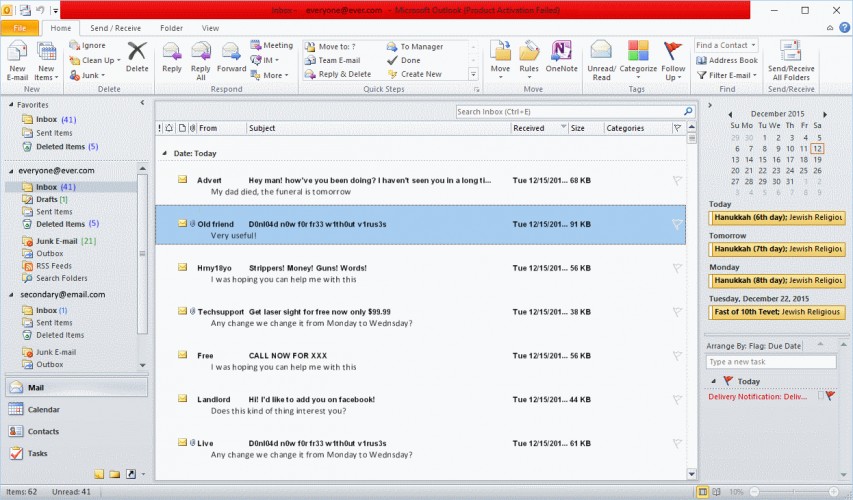Open the IM reply dropdown
The height and width of the screenshot is (500, 853).
(x=264, y=60)
